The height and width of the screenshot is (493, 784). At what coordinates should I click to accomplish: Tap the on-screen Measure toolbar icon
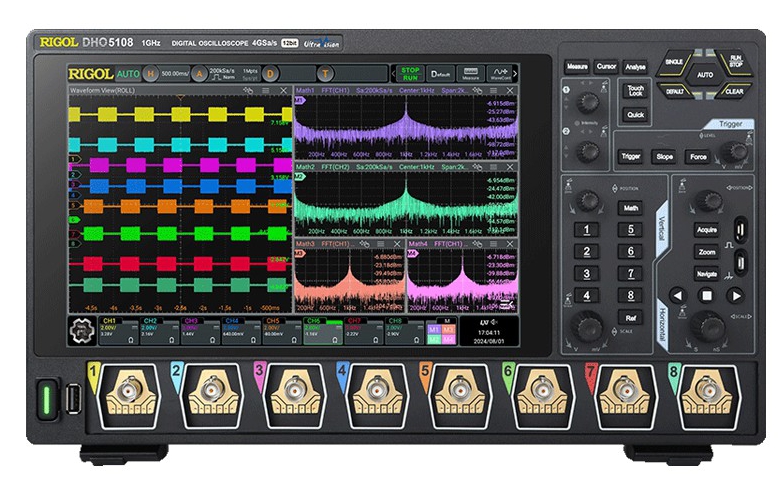[470, 74]
